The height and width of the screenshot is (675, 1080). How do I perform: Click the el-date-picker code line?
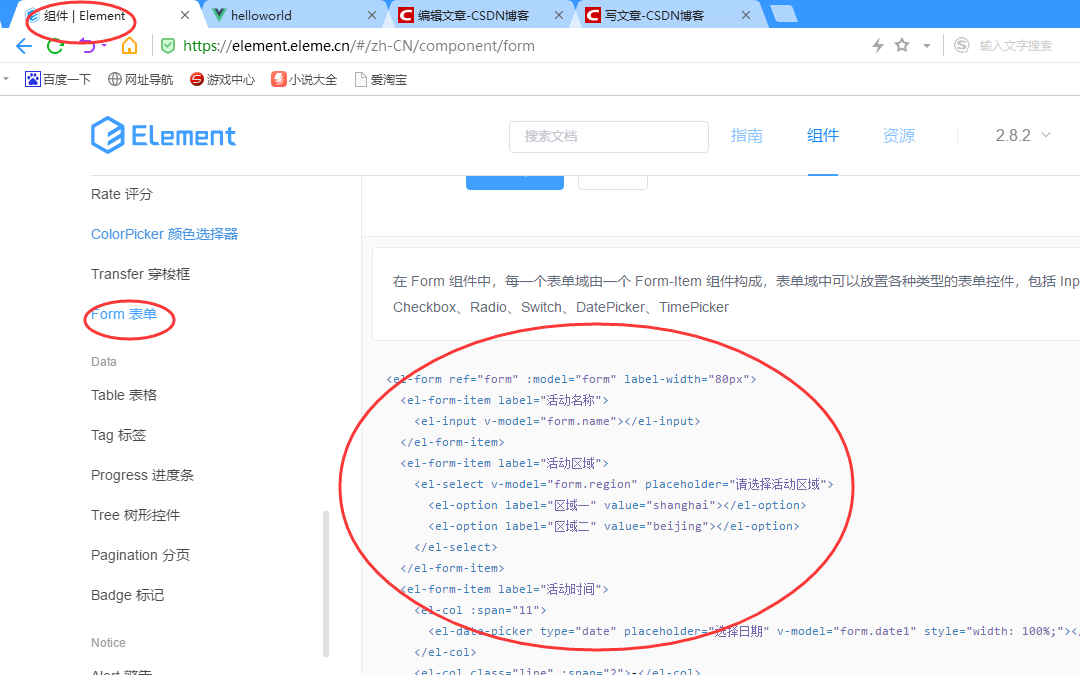point(754,631)
